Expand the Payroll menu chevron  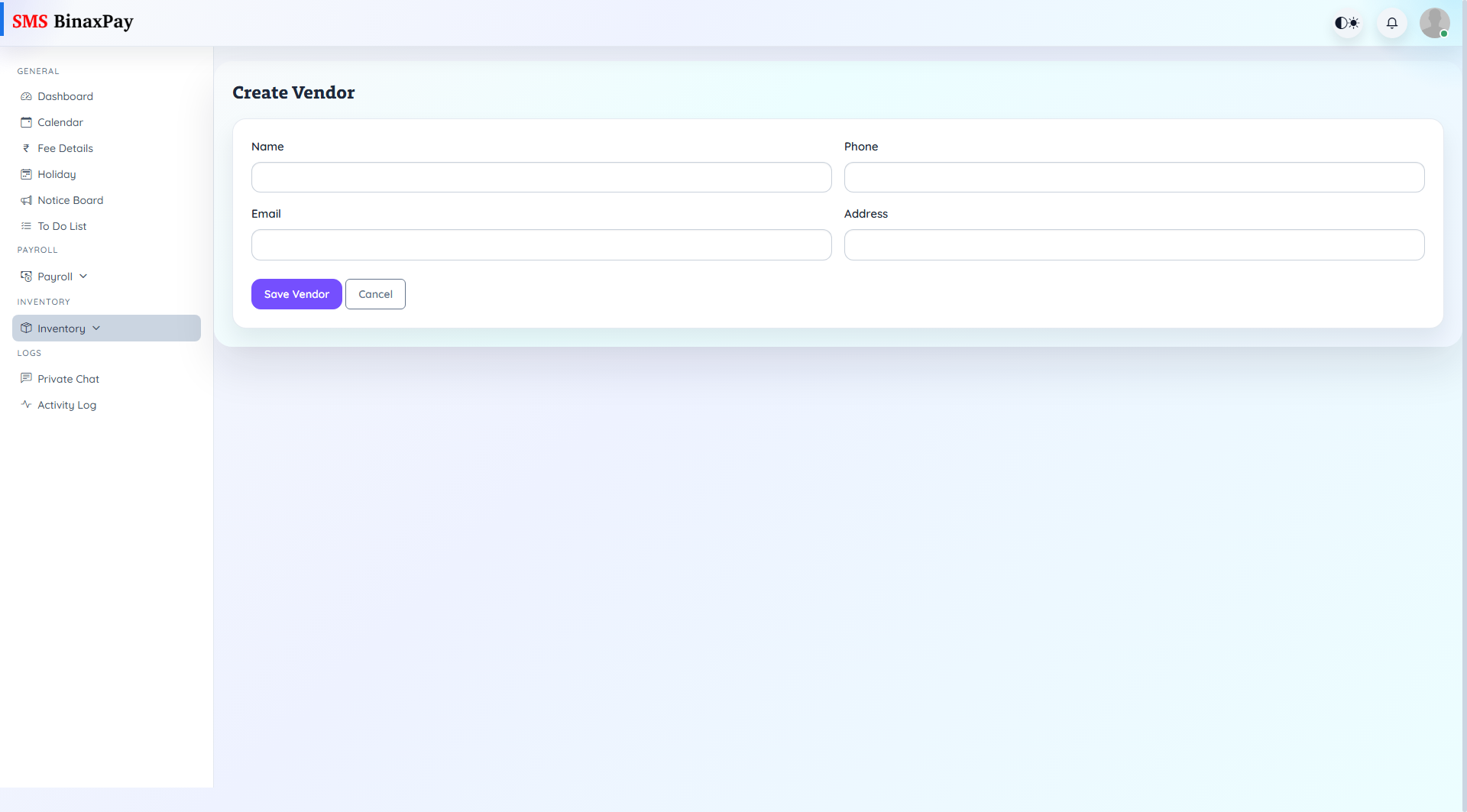click(84, 276)
